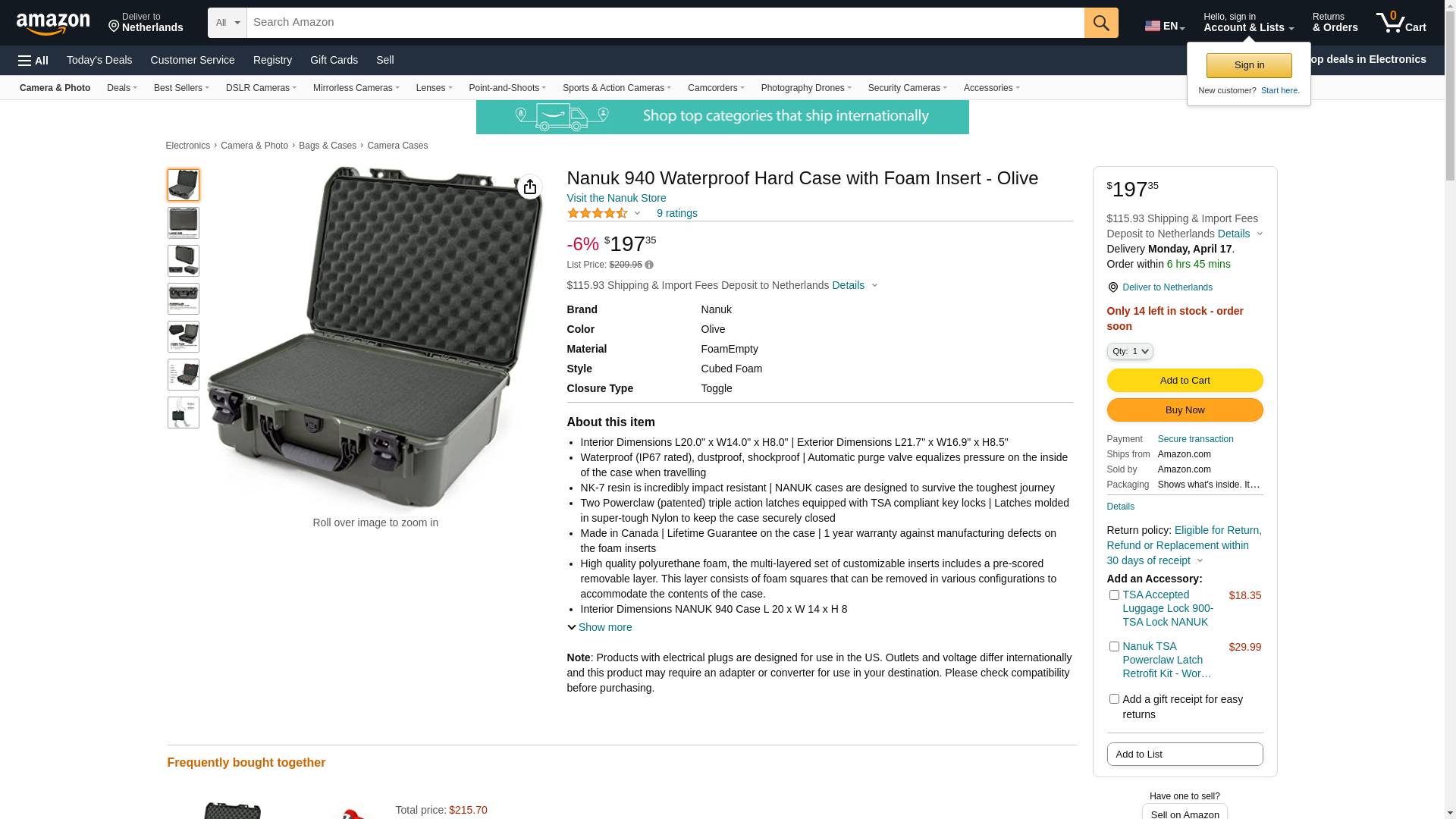Select the second product thumbnail image

184,223
